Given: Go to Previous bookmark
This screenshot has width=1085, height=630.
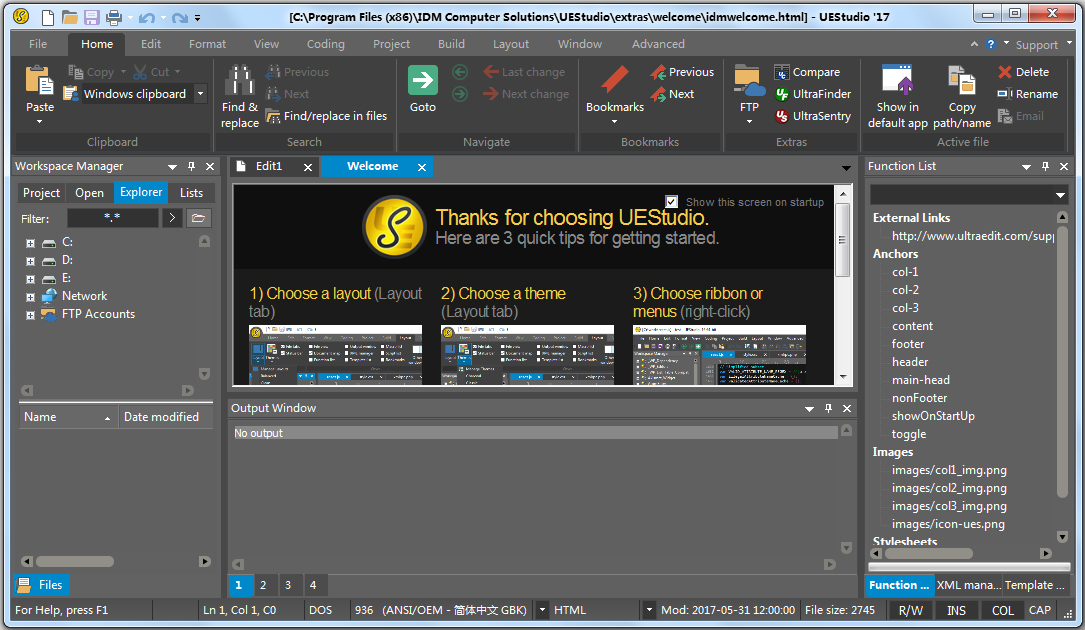Looking at the screenshot, I should click(x=682, y=72).
